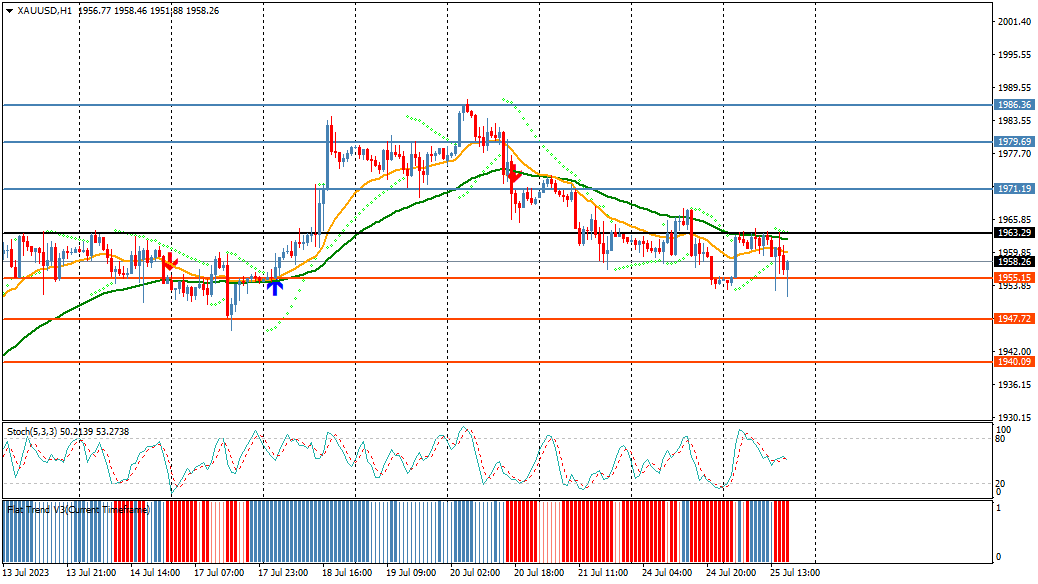Click the 24 Jul 04:00 time label
1038x584 pixels.
point(667,573)
